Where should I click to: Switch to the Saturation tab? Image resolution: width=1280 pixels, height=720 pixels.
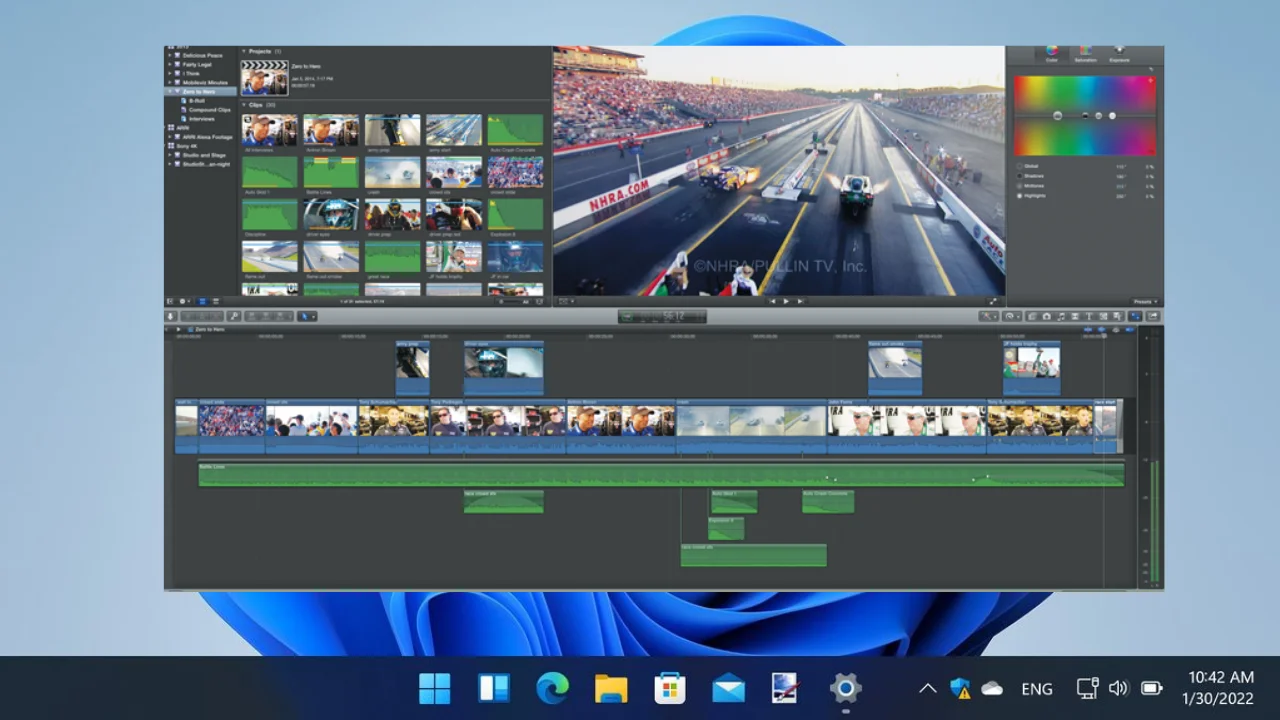click(x=1085, y=54)
